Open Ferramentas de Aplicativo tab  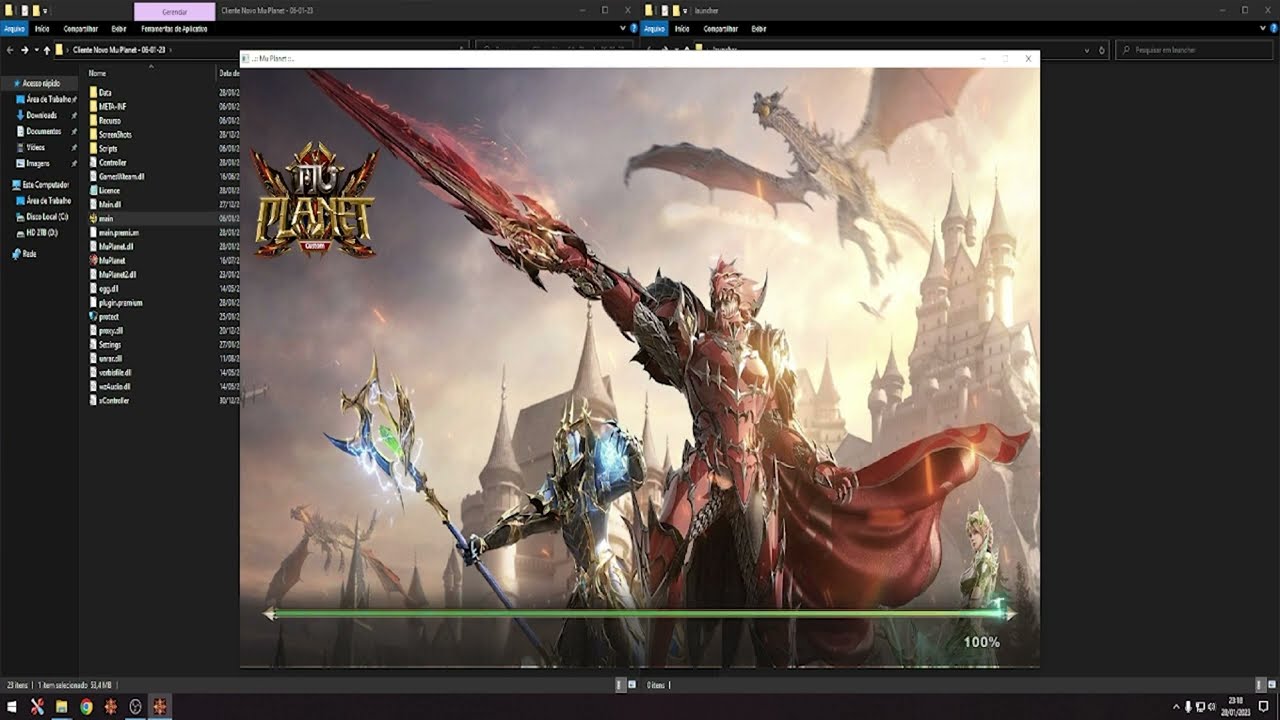(x=174, y=29)
